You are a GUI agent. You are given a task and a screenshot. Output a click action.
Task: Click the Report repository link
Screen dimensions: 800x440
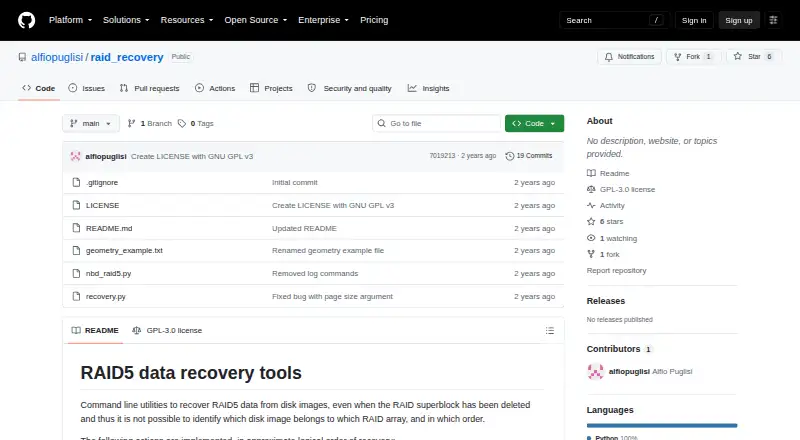616,271
